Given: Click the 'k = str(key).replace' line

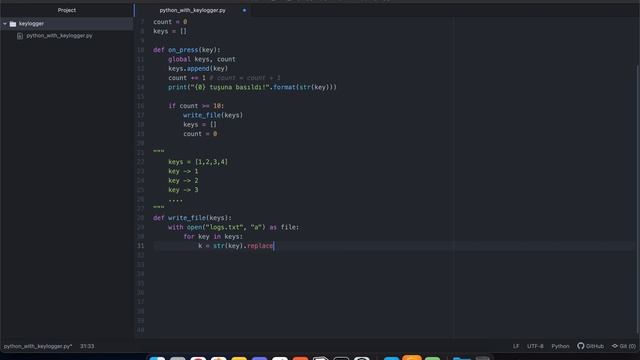Looking at the screenshot, I should point(236,246).
